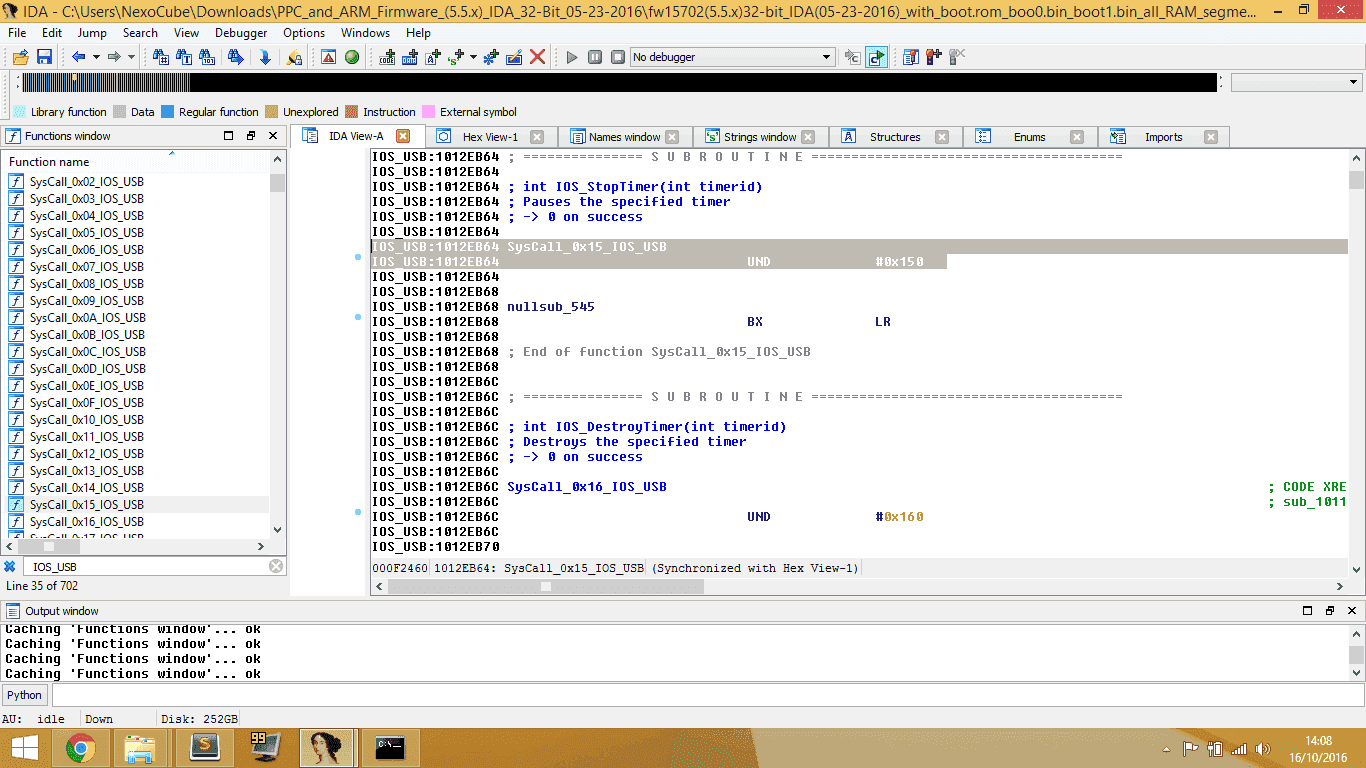Viewport: 1366px width, 768px height.
Task: Click the blue asterisk array icon
Action: tap(490, 57)
